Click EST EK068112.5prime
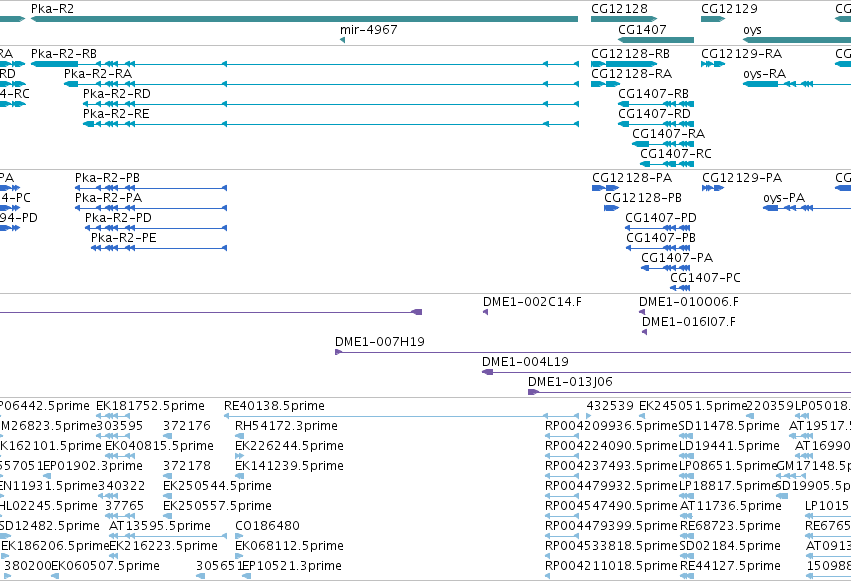Screen dimensions: 851x581 [239, 556]
